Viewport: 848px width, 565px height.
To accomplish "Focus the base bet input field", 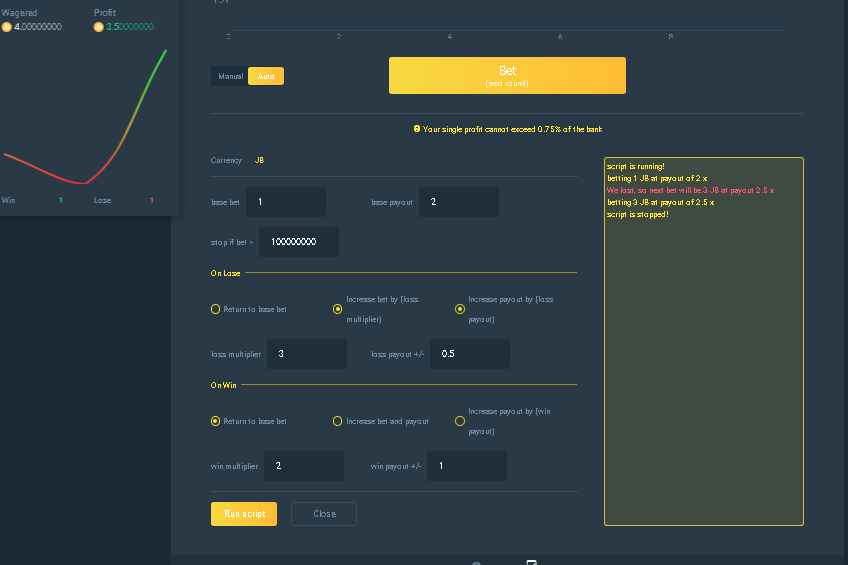I will tap(286, 202).
